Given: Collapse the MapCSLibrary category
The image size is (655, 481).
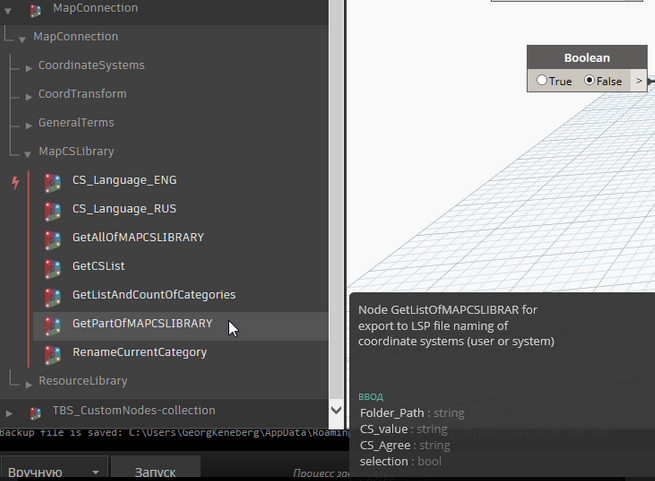Looking at the screenshot, I should point(29,153).
